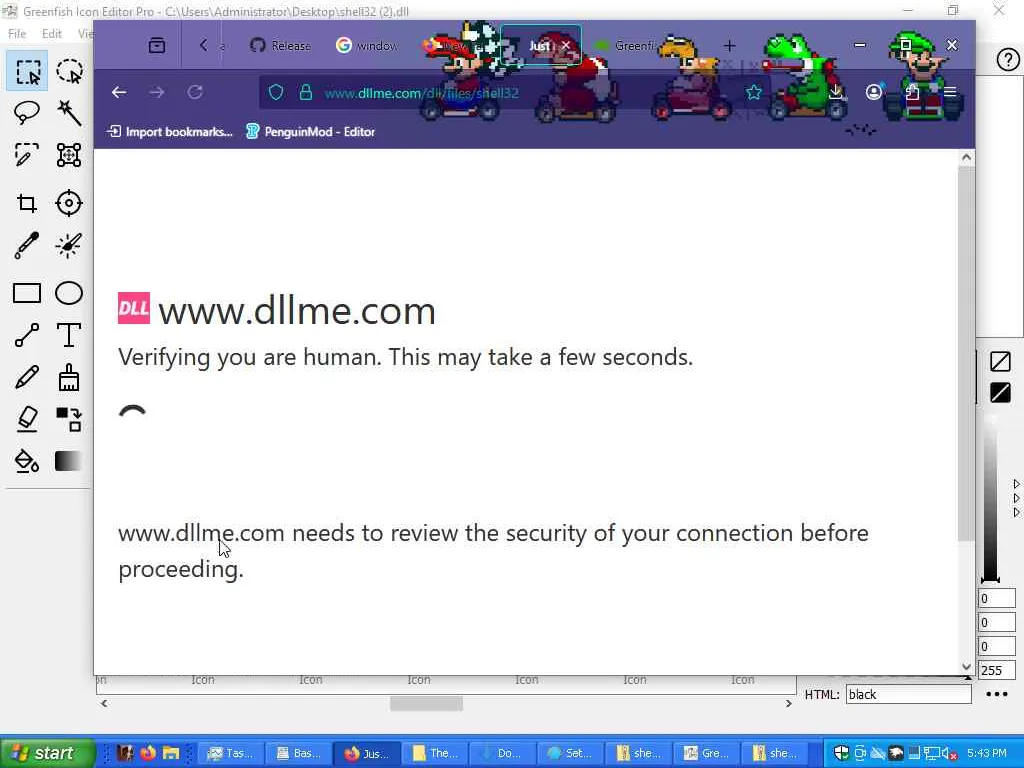Open a new Firefox tab

[729, 46]
